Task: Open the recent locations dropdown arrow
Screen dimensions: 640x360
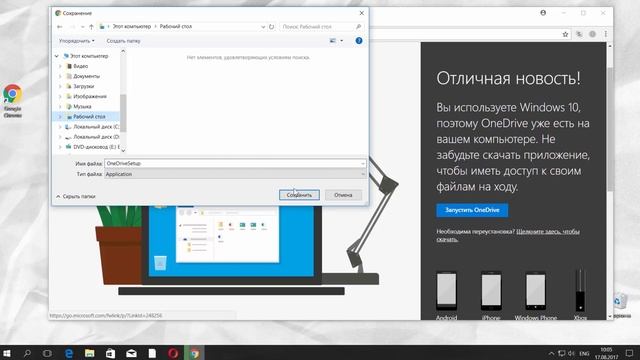Action: pyautogui.click(x=82, y=27)
